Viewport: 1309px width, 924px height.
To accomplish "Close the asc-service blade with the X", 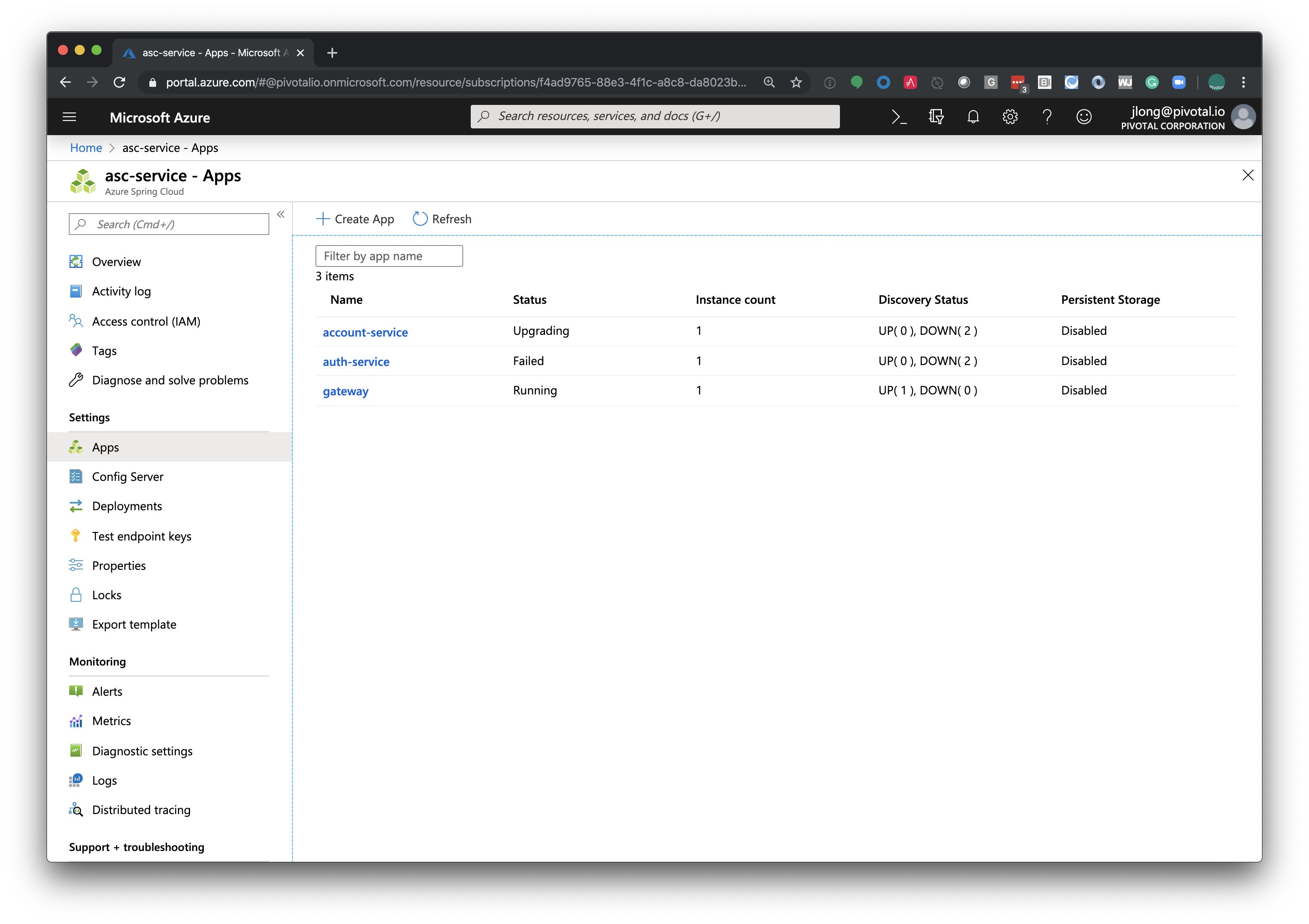I will [1247, 175].
